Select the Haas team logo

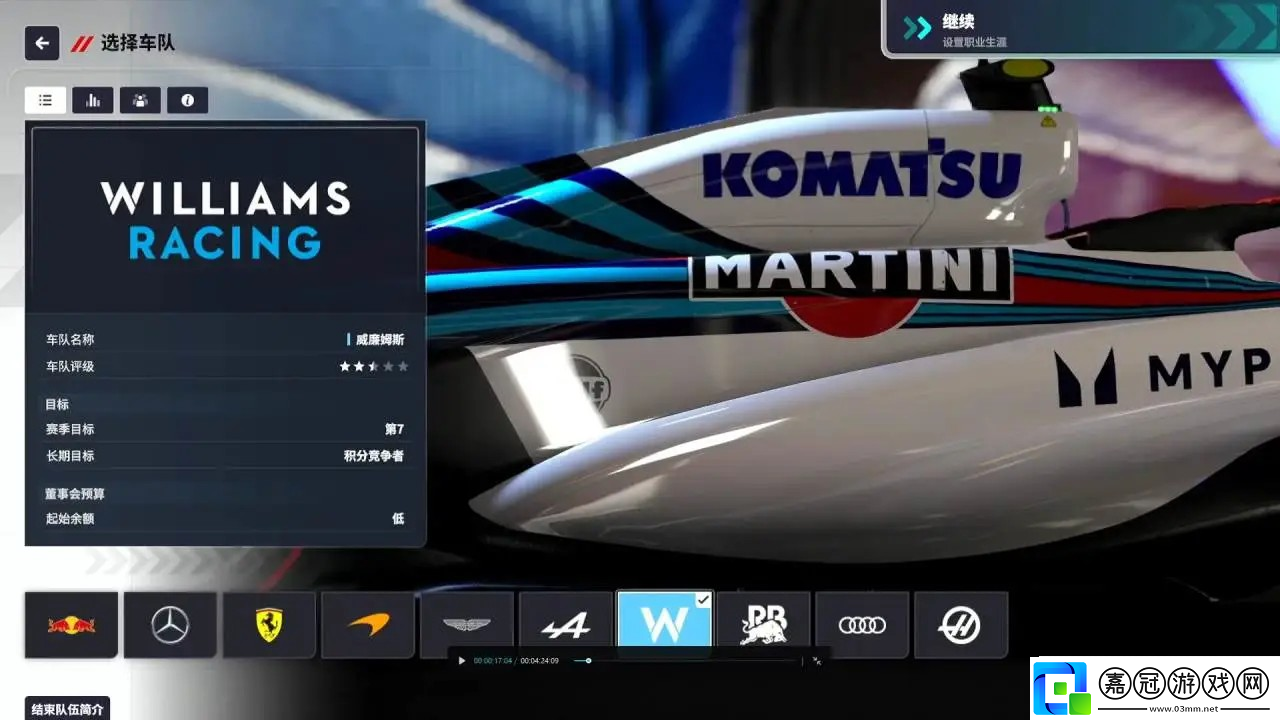click(x=961, y=625)
